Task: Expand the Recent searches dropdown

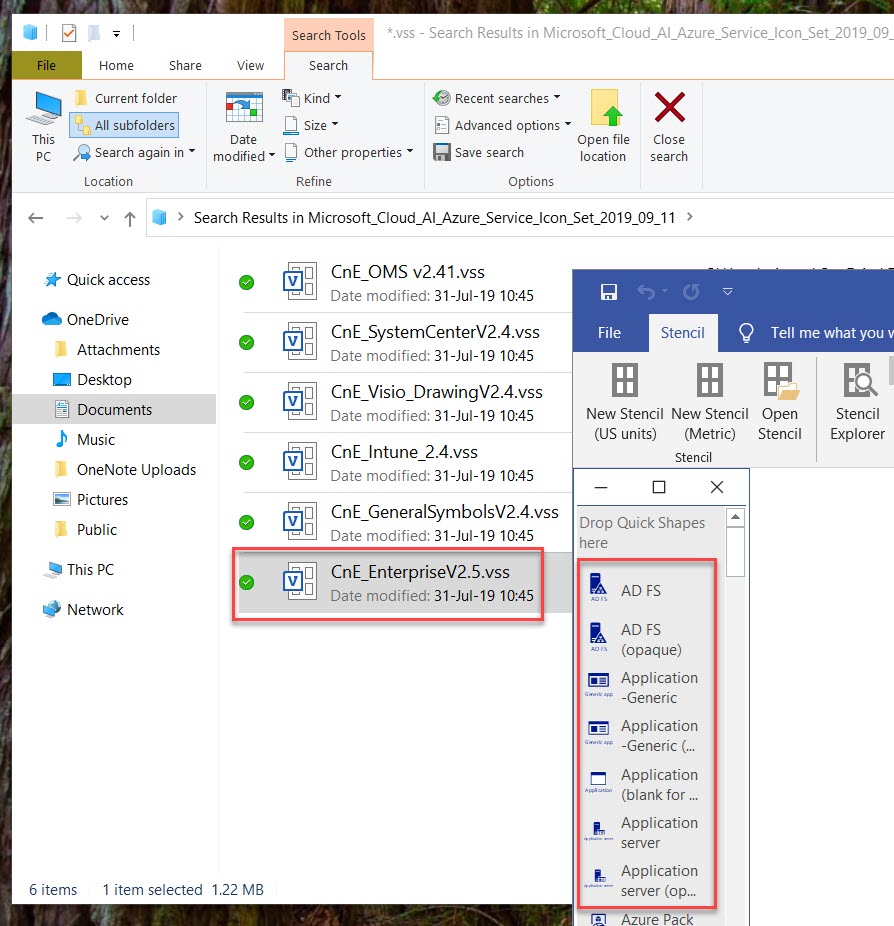Action: click(496, 98)
